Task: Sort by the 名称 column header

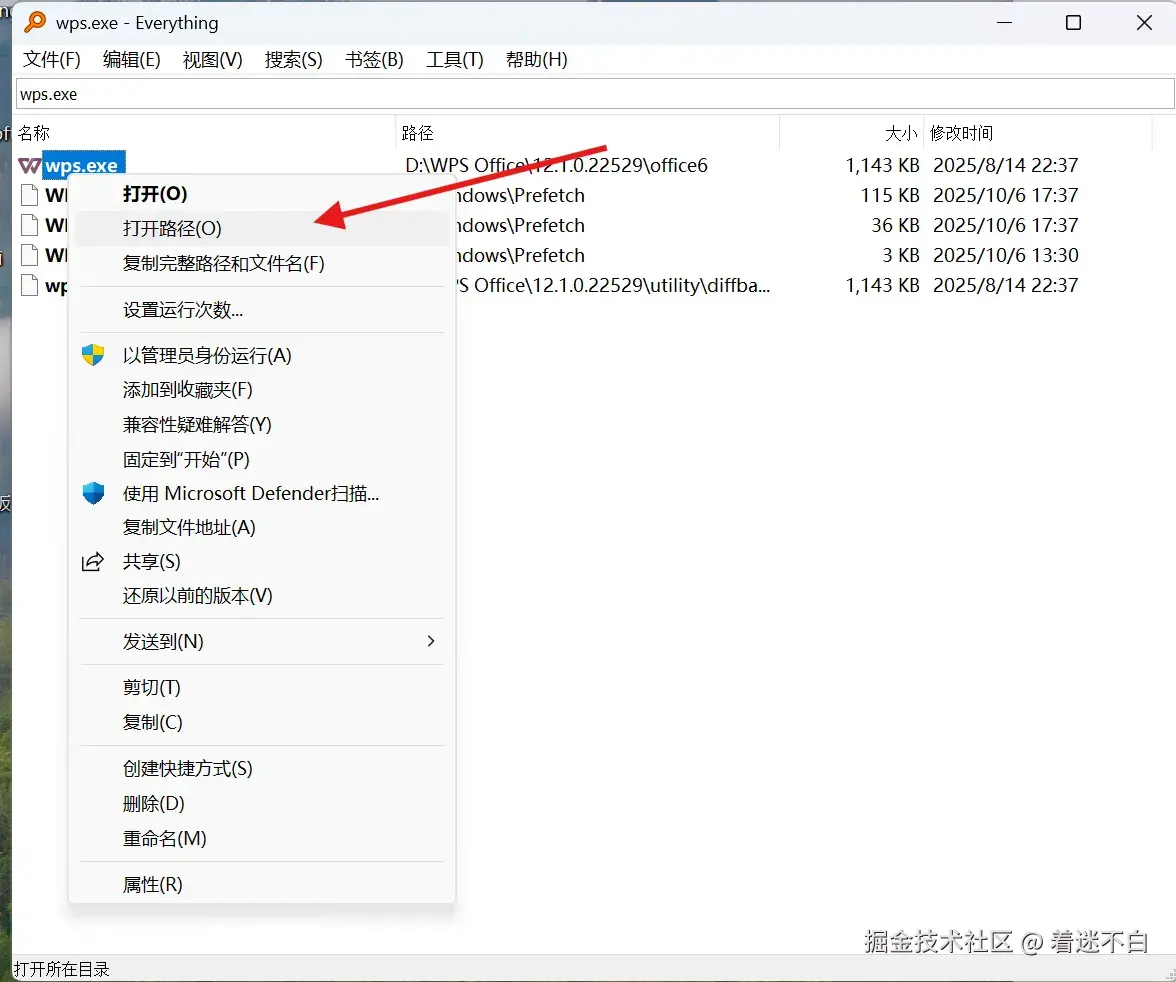Action: pyautogui.click(x=204, y=133)
